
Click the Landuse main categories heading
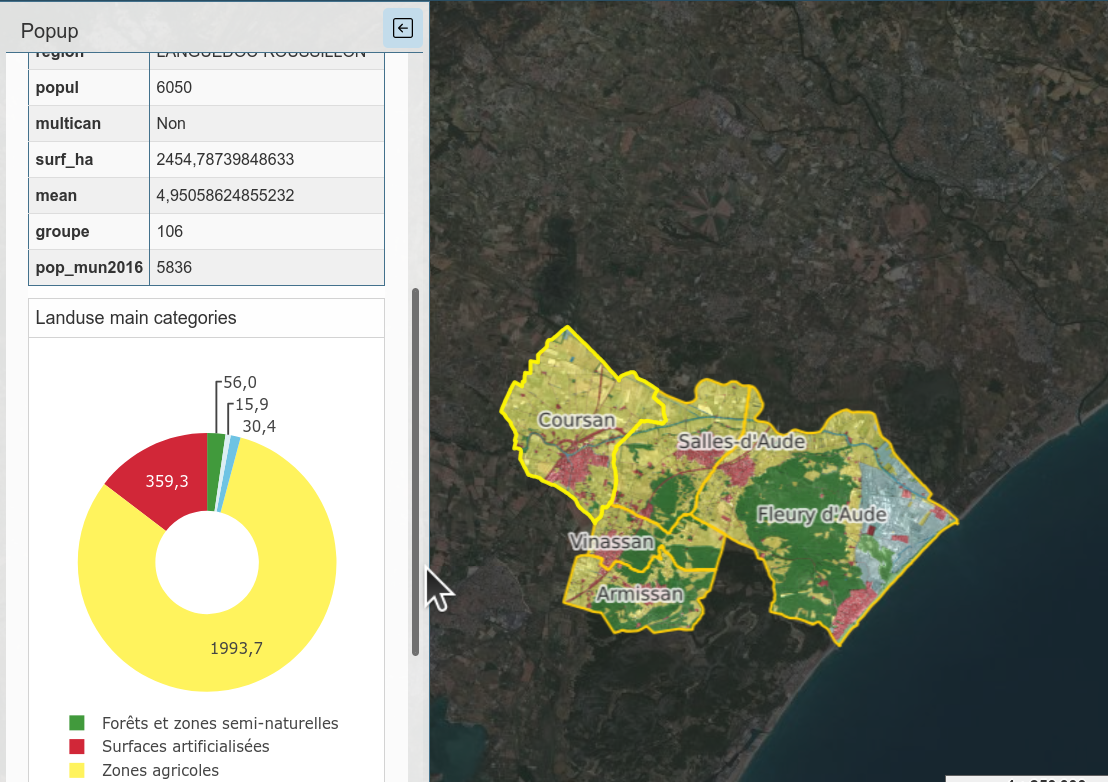tap(136, 318)
